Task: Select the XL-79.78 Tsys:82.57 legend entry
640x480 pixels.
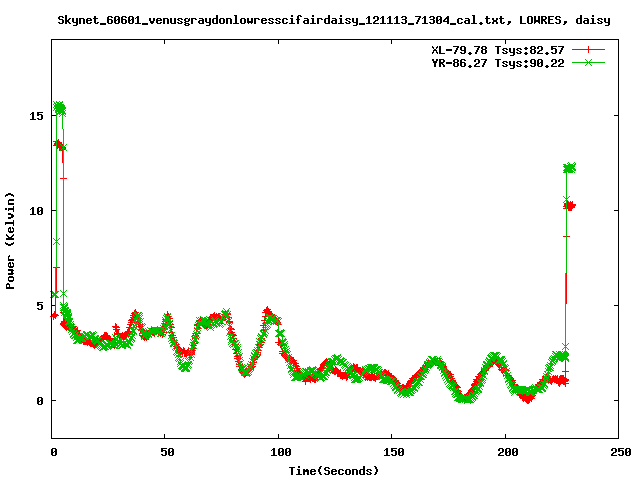Action: (x=498, y=50)
